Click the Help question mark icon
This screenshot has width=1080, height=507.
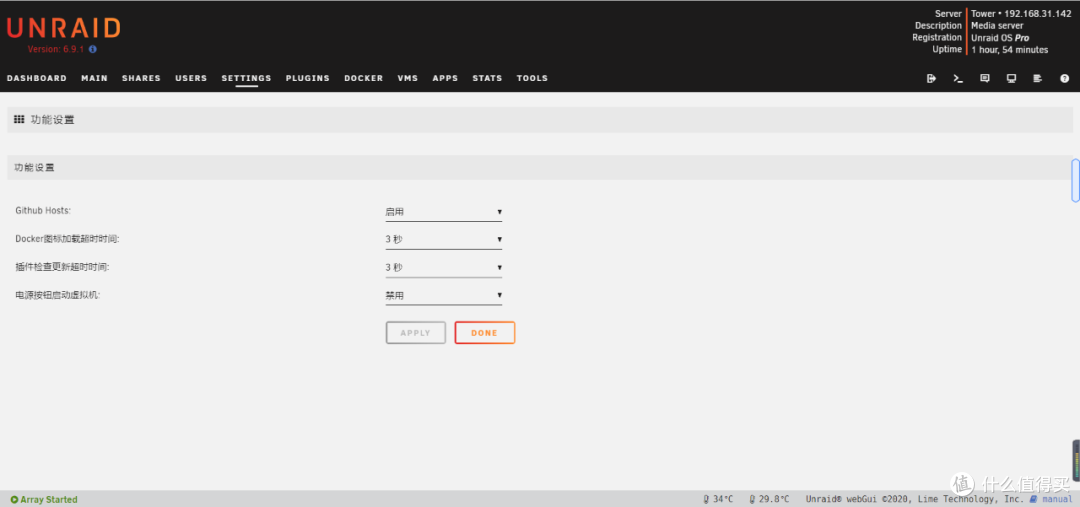[1064, 78]
